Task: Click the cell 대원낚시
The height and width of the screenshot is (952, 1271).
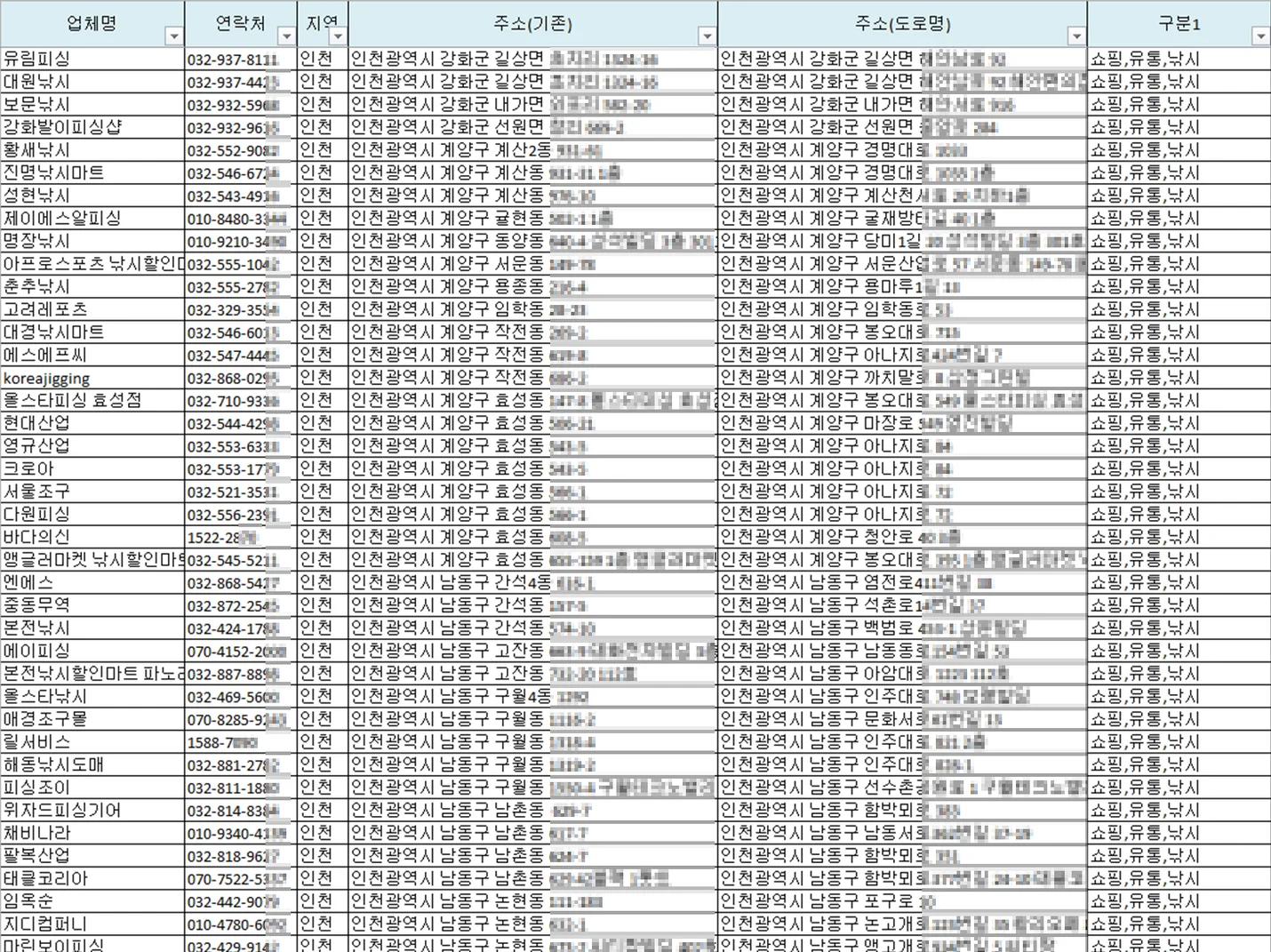Action: tap(92, 82)
